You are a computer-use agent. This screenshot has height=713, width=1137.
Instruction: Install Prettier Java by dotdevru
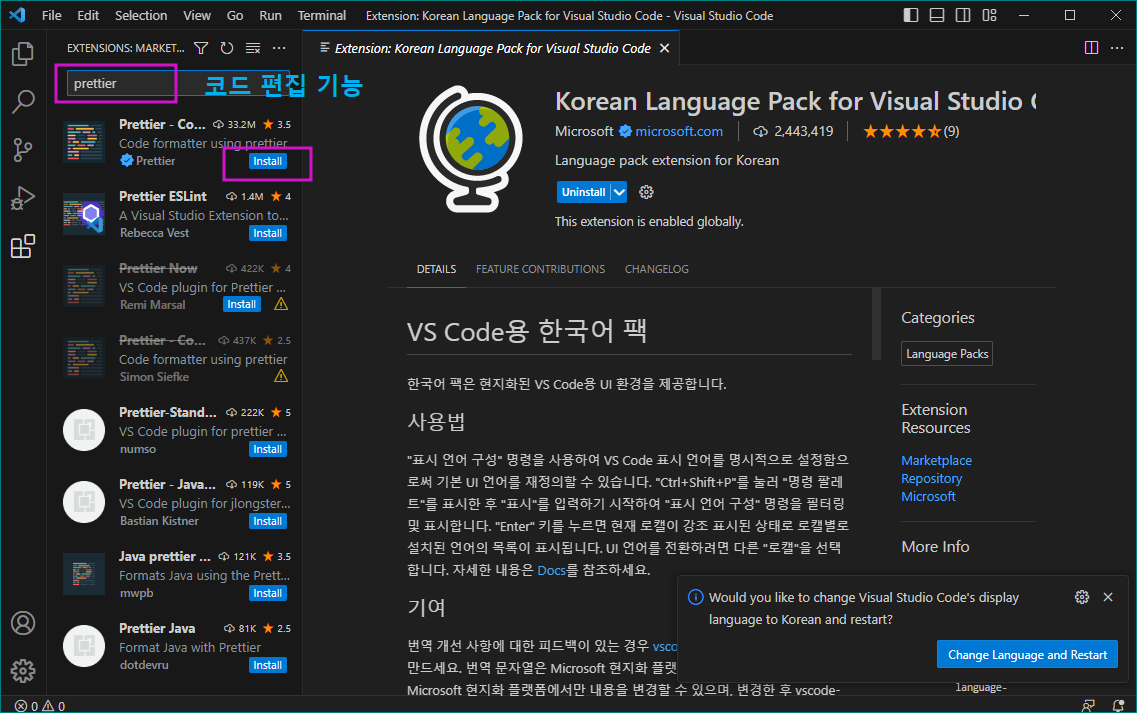coord(268,665)
